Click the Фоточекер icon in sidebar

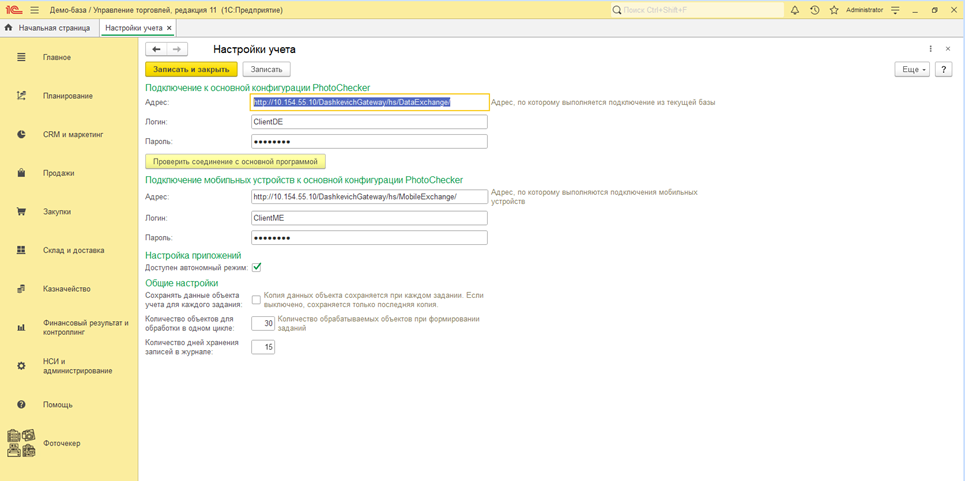coord(22,443)
